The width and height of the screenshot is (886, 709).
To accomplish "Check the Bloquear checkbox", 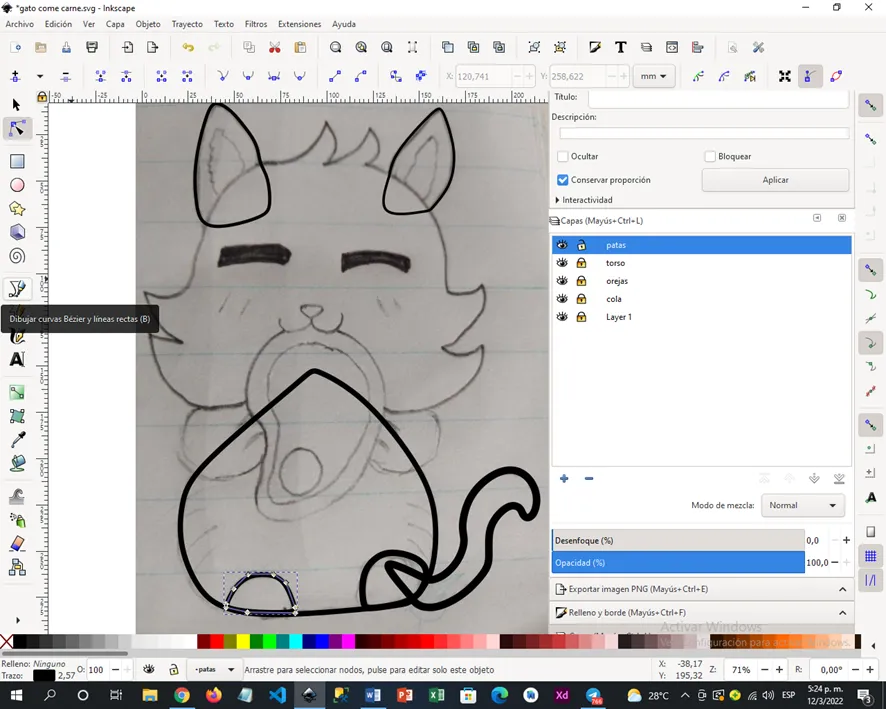I will 710,156.
